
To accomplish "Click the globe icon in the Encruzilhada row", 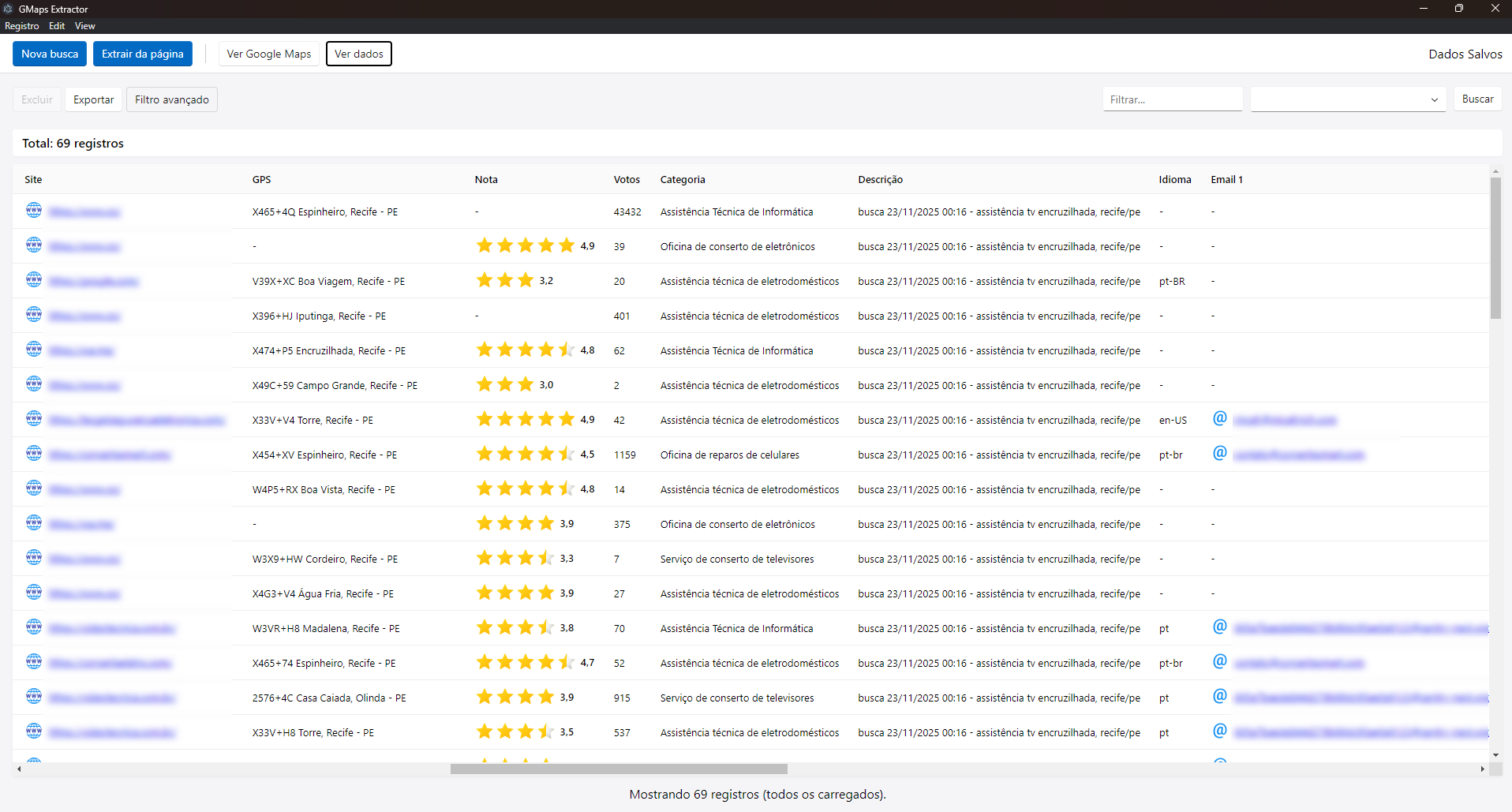I will coord(34,349).
